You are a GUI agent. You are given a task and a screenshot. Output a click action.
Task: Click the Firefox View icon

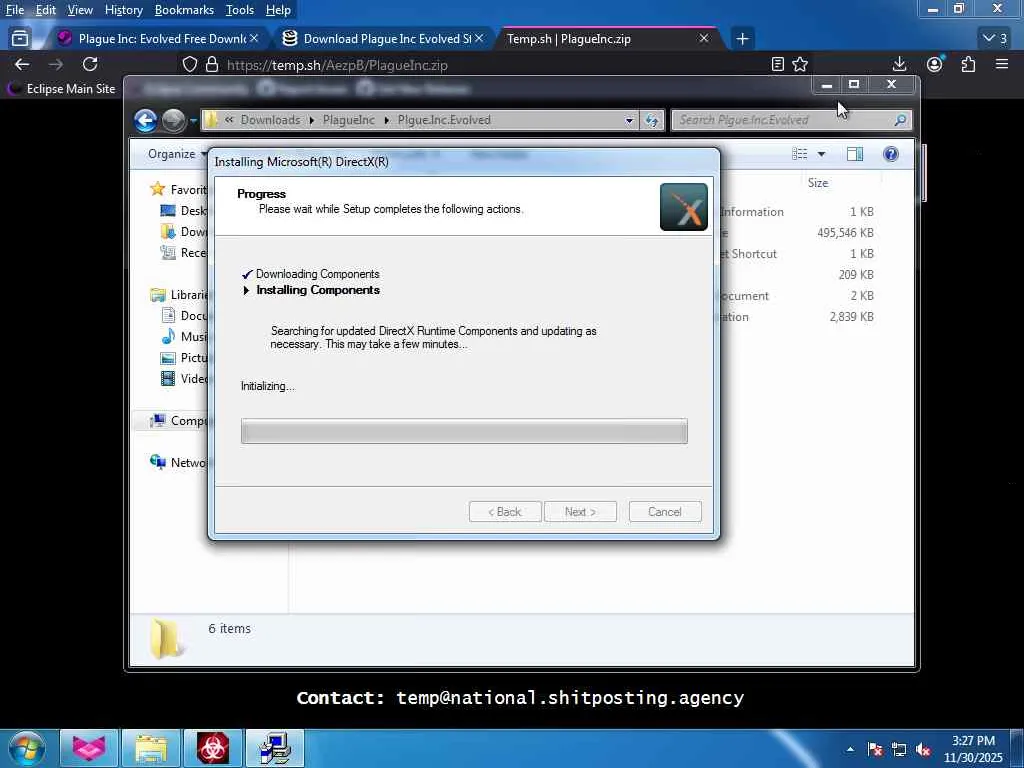[20, 39]
